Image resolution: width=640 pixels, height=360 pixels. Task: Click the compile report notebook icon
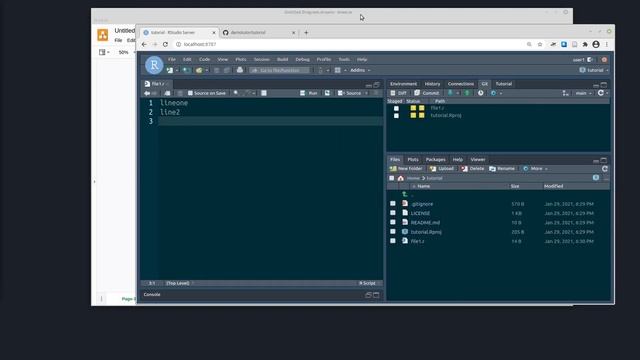[264, 93]
